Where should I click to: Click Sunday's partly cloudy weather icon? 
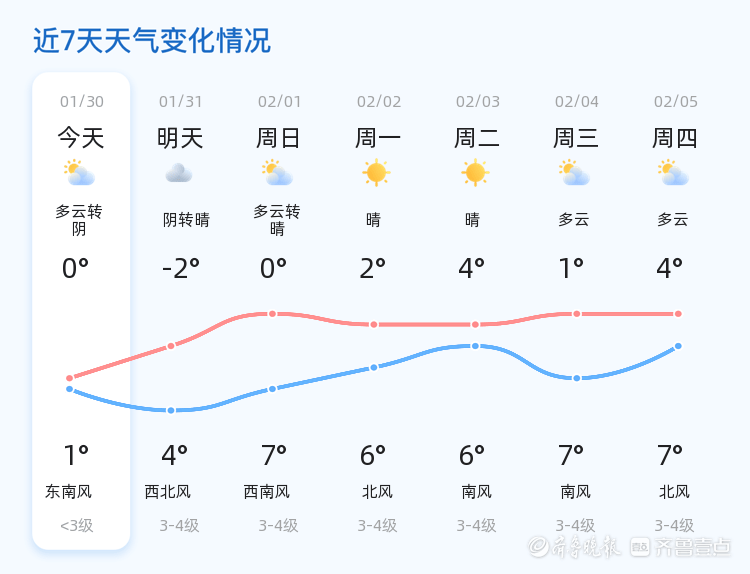coord(277,173)
